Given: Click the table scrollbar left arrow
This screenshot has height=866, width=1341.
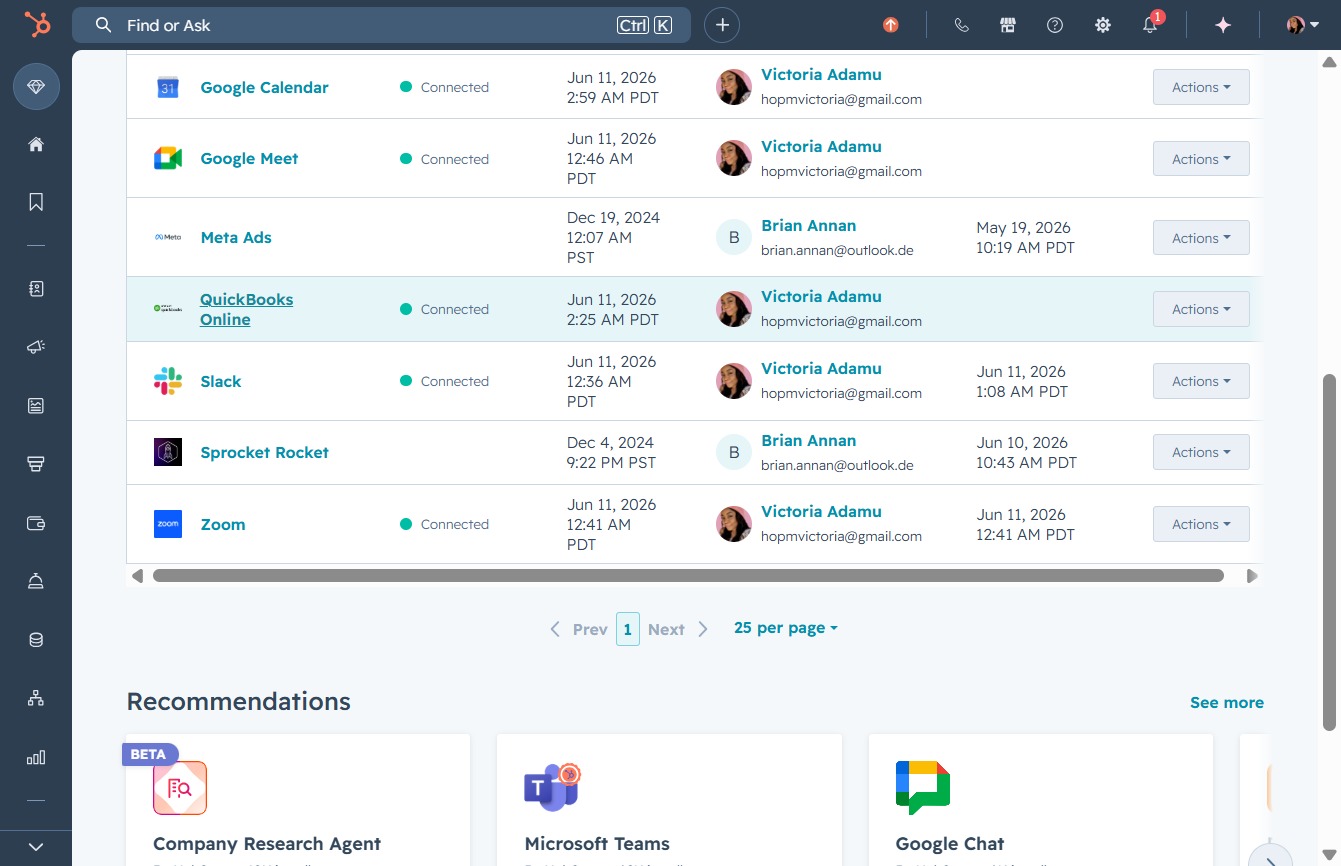Looking at the screenshot, I should (x=137, y=576).
